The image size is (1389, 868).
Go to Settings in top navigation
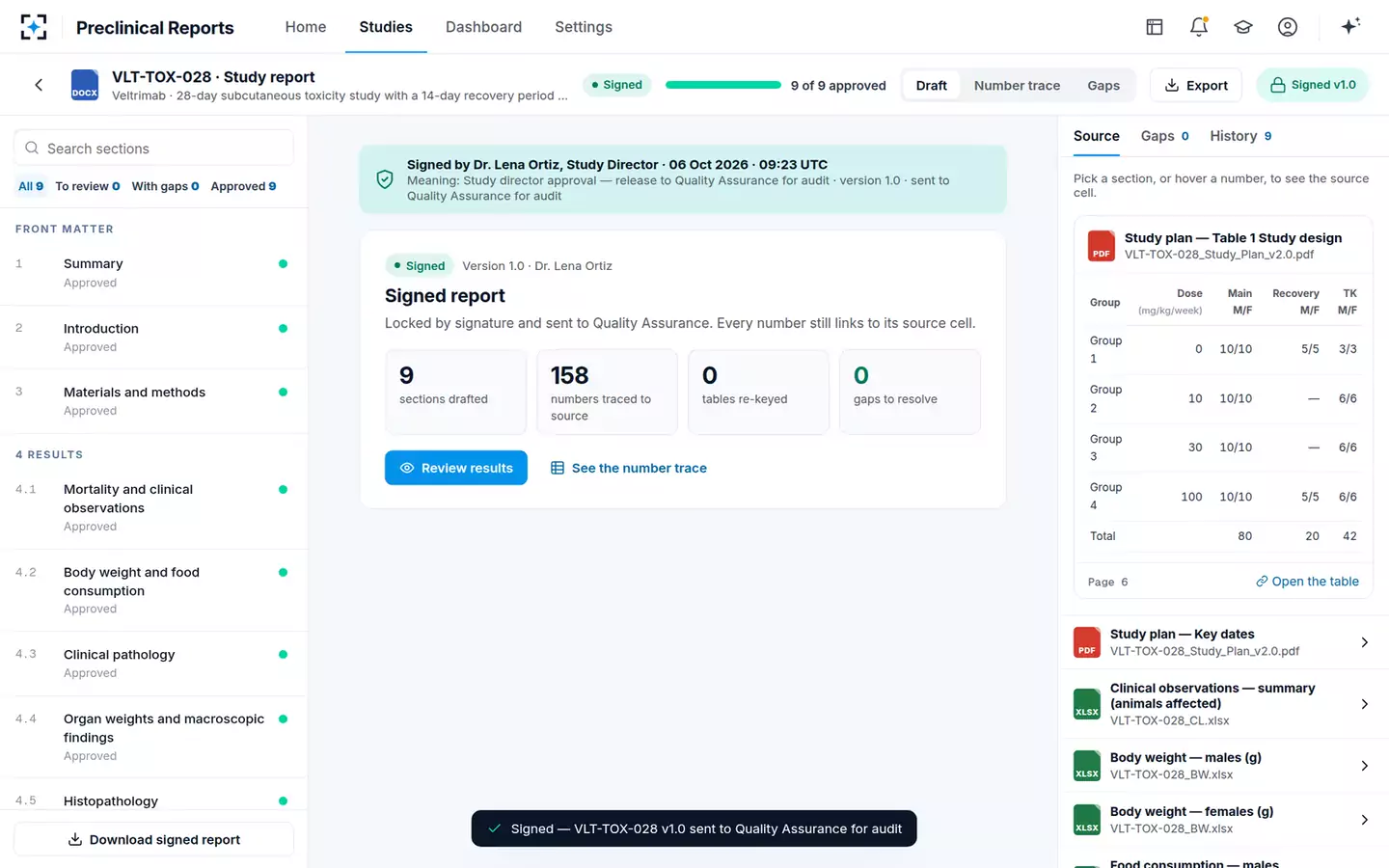coord(584,27)
